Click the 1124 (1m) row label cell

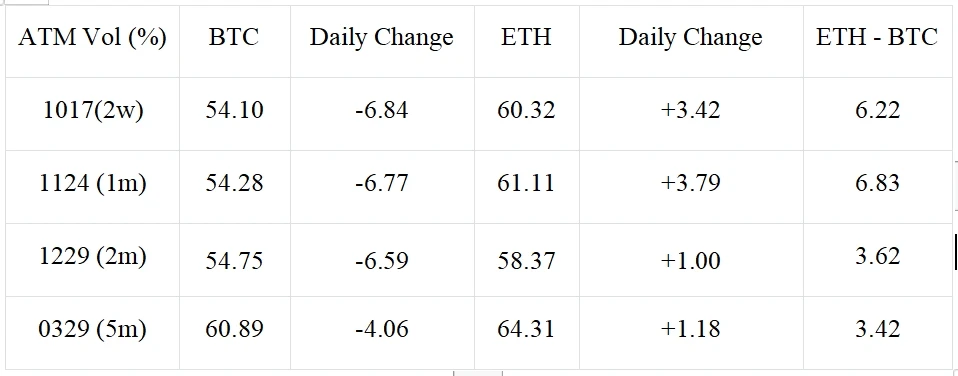tap(92, 186)
